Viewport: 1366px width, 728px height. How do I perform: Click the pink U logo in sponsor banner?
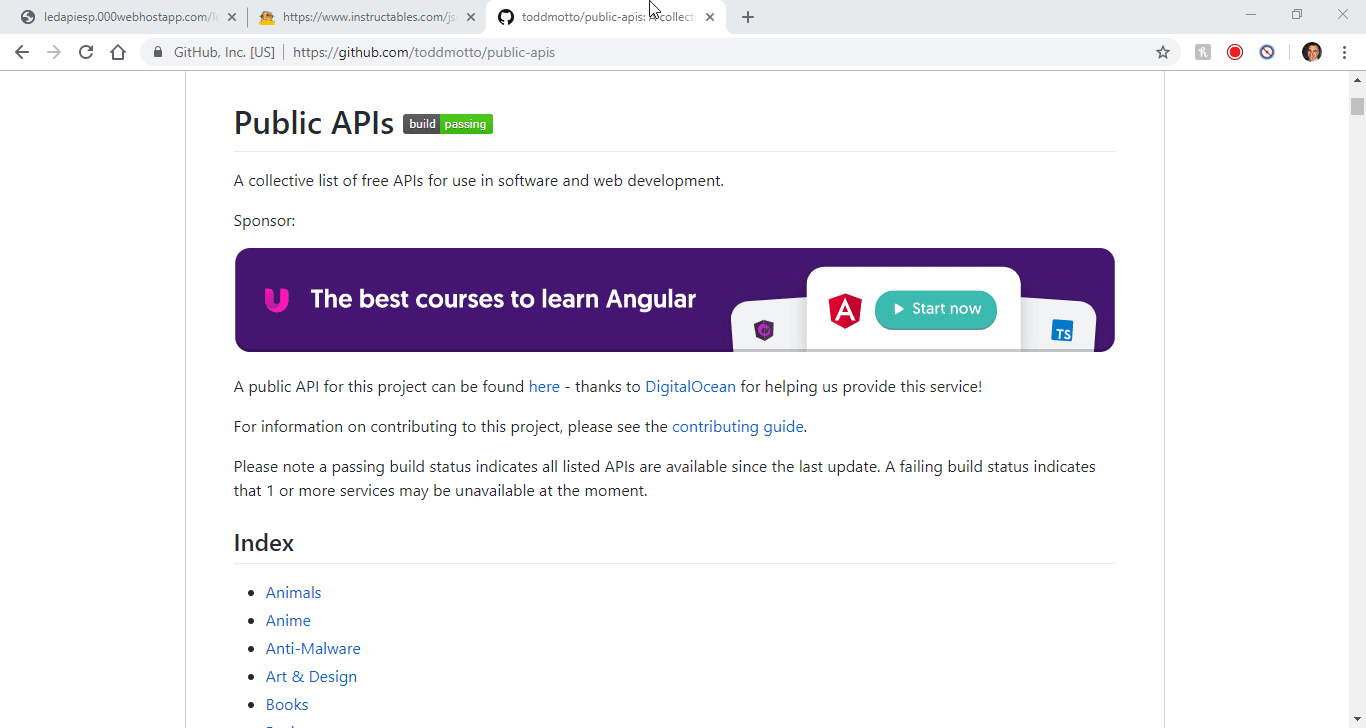coord(277,300)
